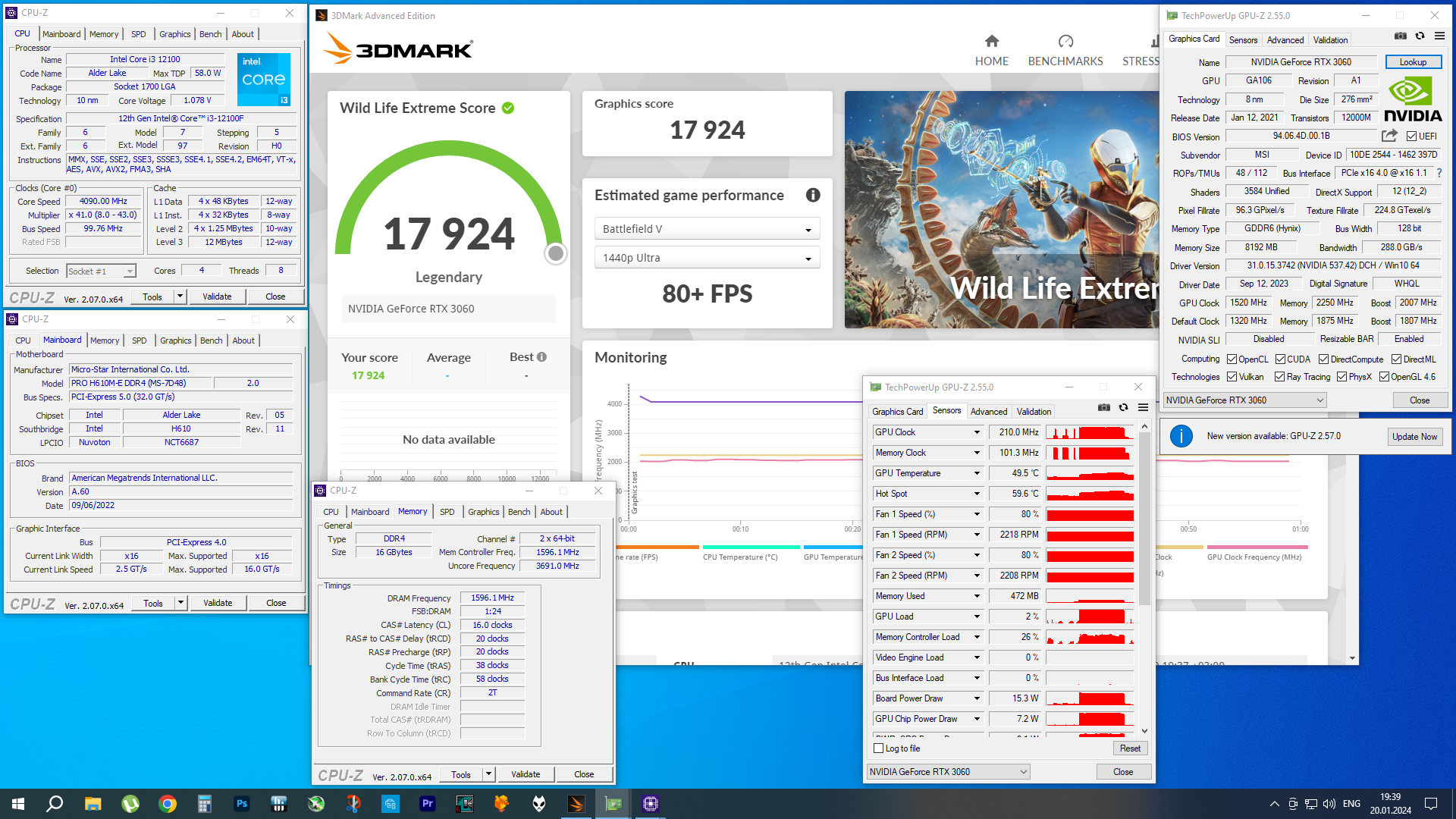Expand the Board Power Draw sensor dropdown
The height and width of the screenshot is (819, 1456).
click(977, 698)
